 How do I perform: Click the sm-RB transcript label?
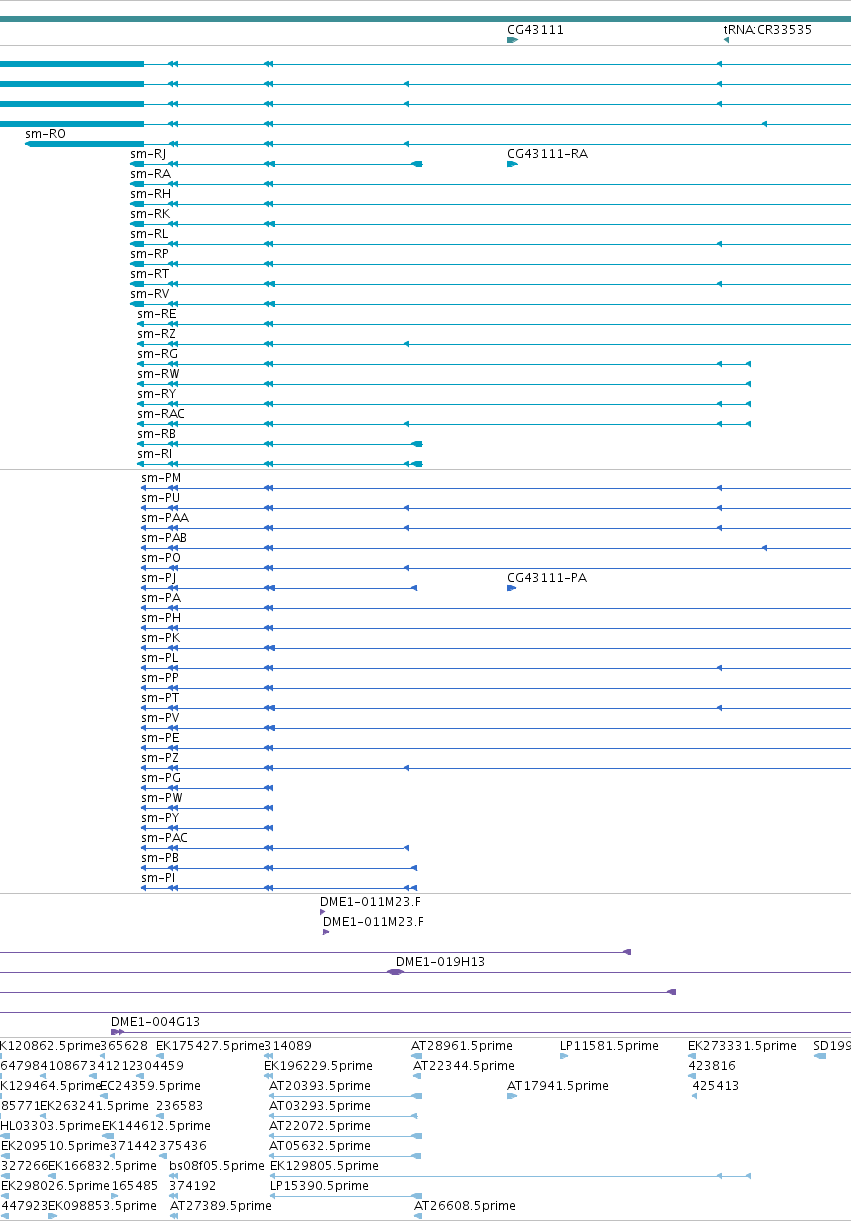click(156, 434)
